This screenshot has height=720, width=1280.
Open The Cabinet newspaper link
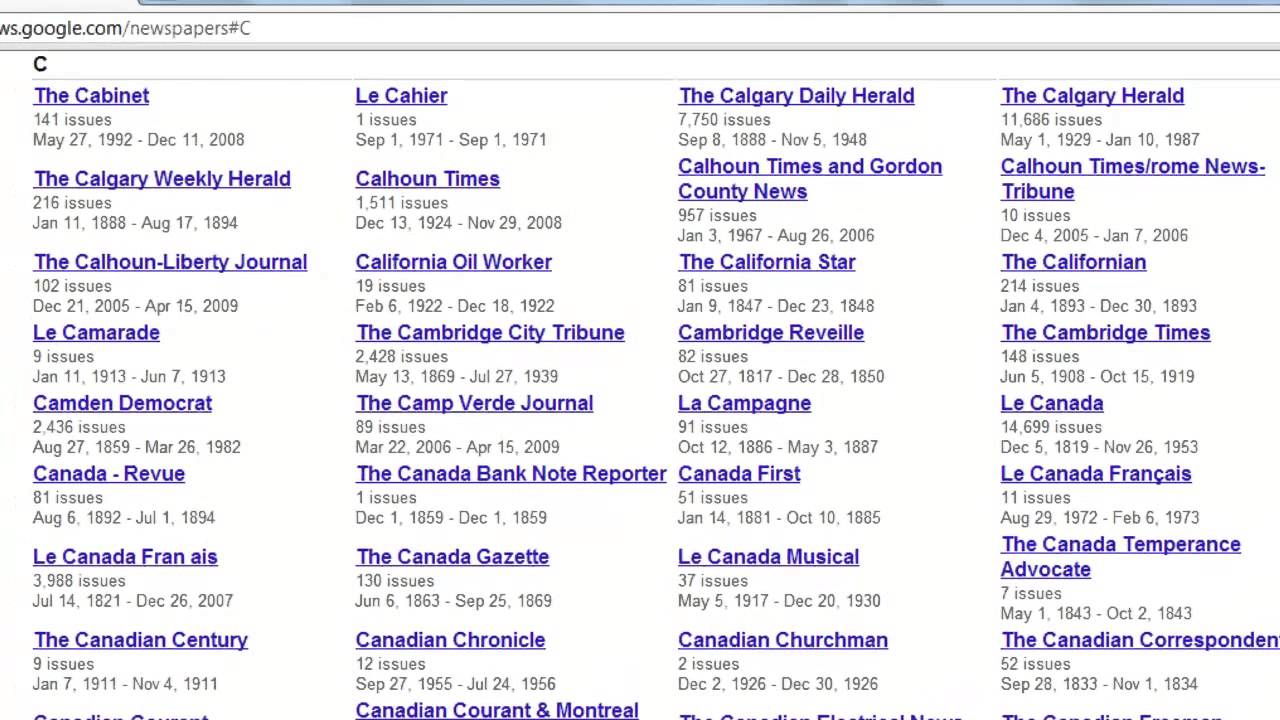[91, 96]
